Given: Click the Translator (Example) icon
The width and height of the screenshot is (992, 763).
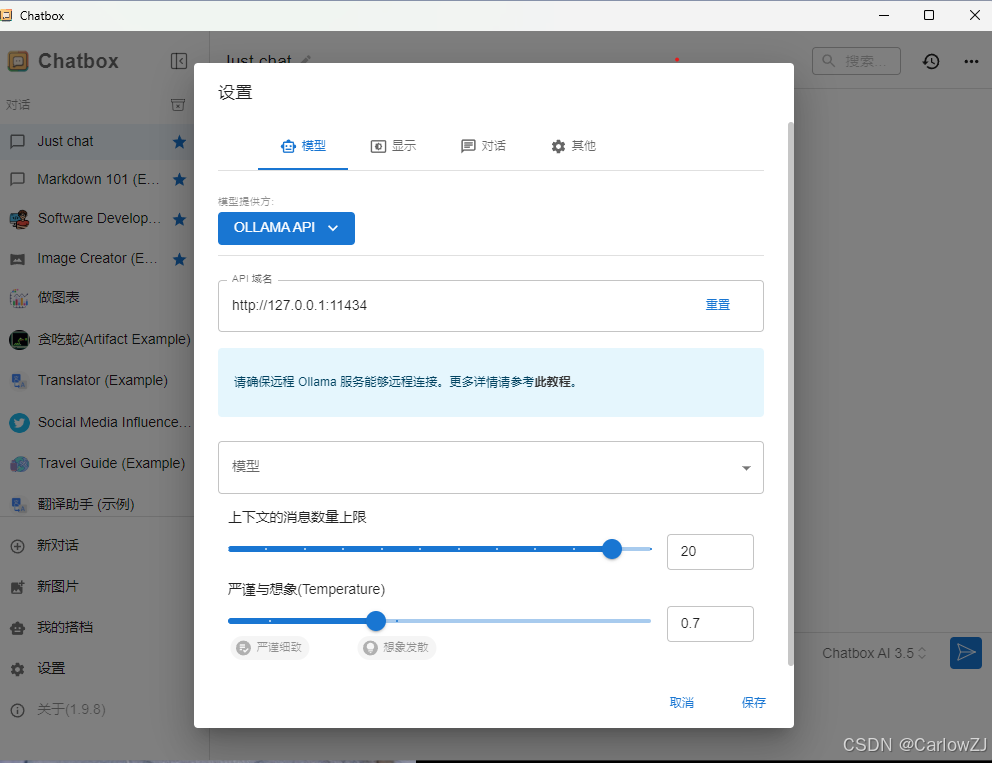Looking at the screenshot, I should [19, 381].
